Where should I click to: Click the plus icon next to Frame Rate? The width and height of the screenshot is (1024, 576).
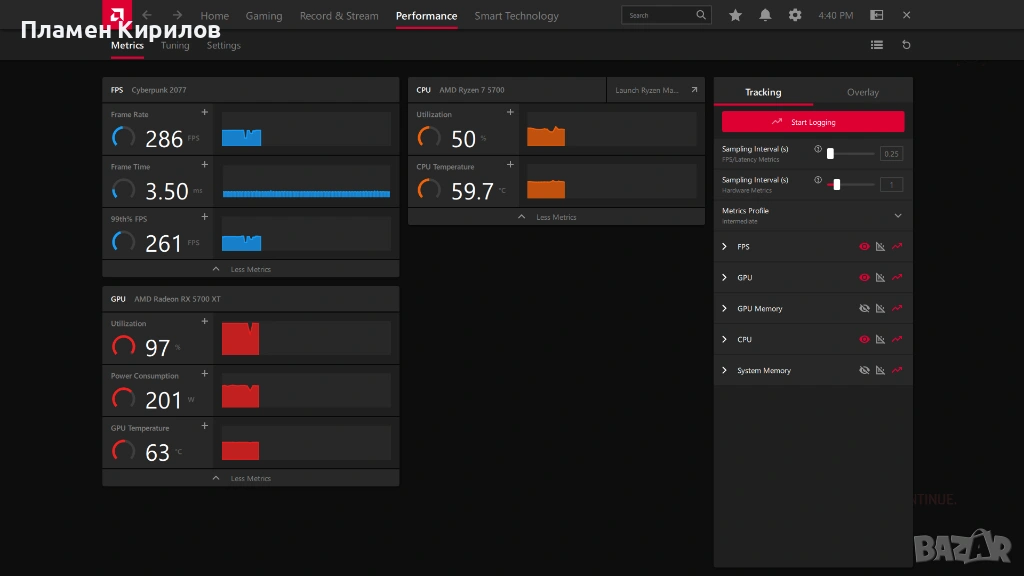point(205,113)
